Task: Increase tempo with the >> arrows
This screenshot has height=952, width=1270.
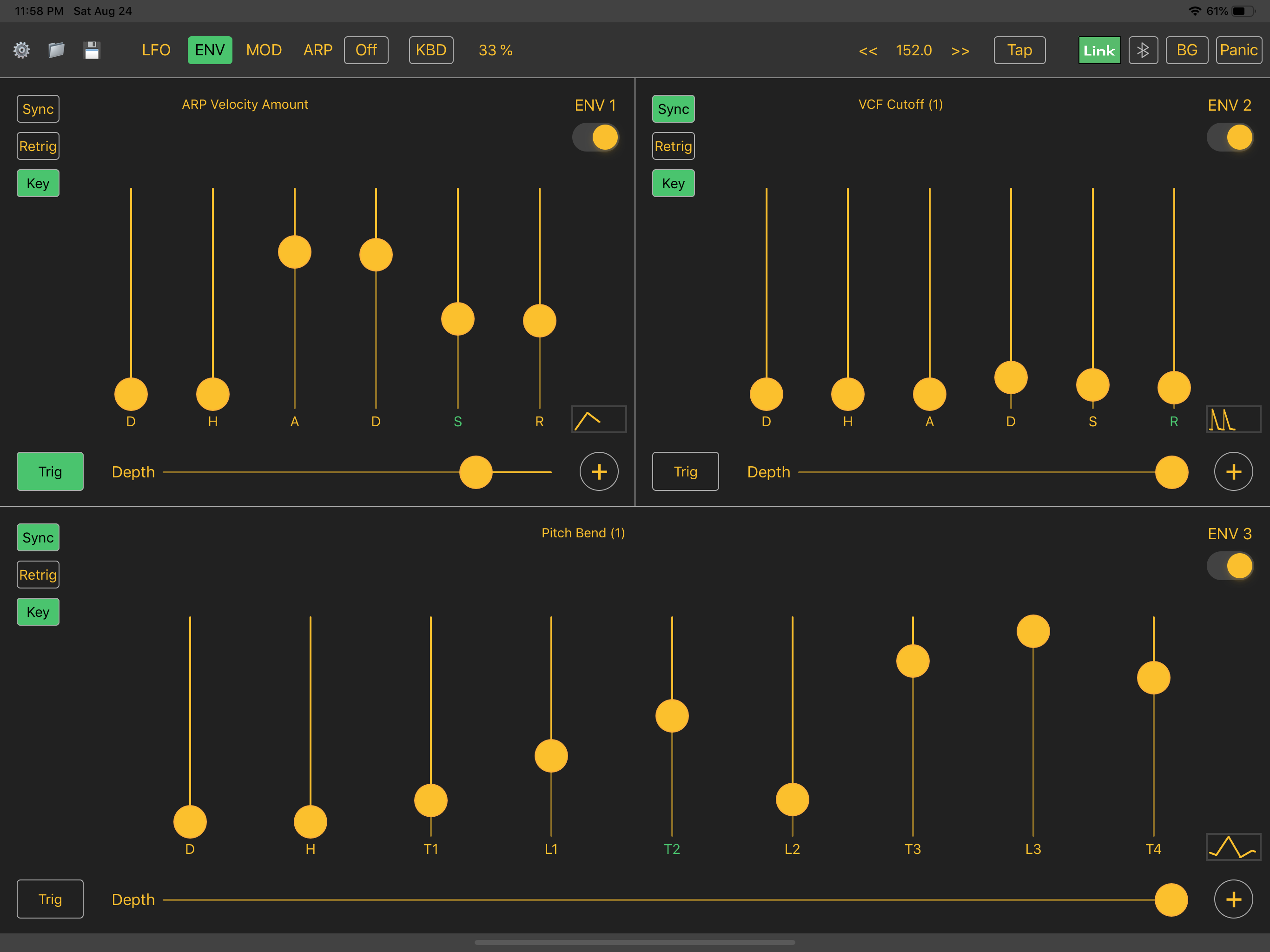Action: coord(960,51)
